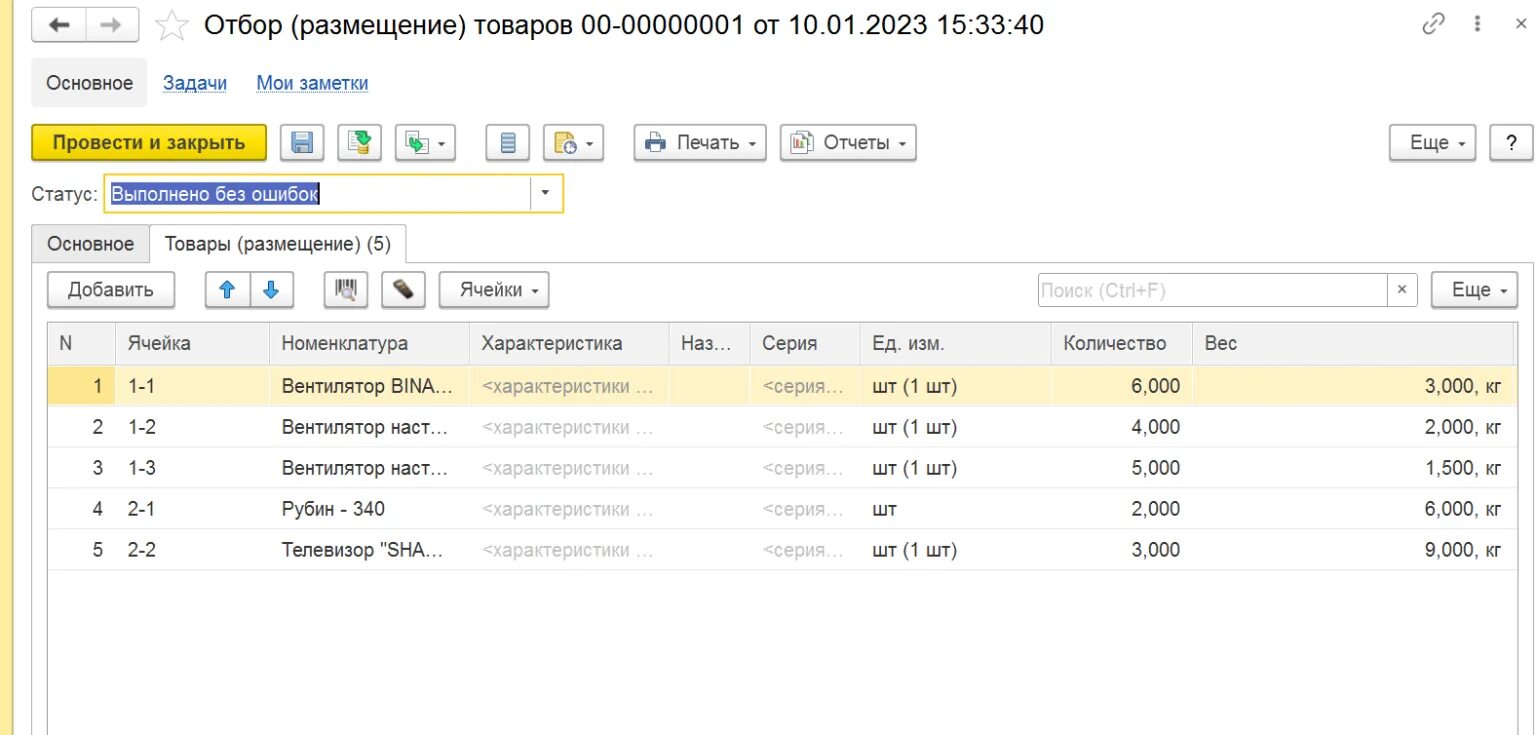The width and height of the screenshot is (1536, 735).
Task: Open the Печать dropdown menu
Action: click(x=700, y=143)
